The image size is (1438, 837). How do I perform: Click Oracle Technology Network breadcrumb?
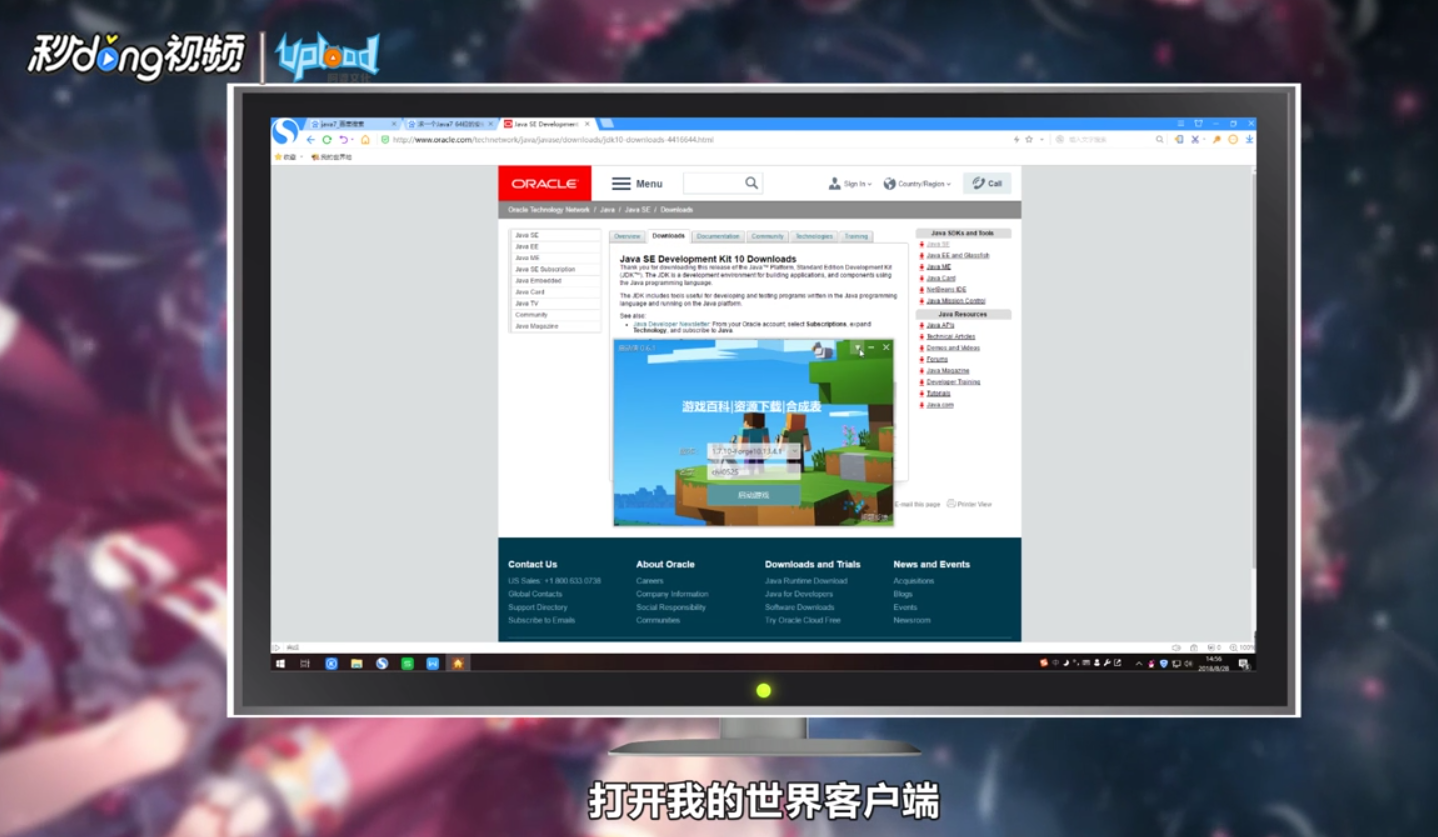549,210
